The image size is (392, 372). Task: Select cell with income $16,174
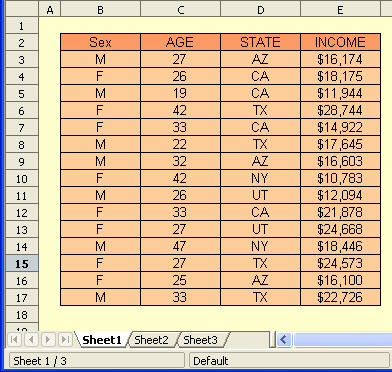click(x=340, y=59)
